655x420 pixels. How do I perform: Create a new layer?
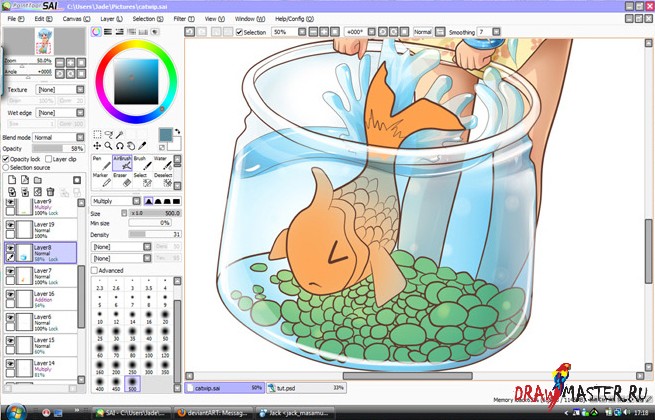12,180
